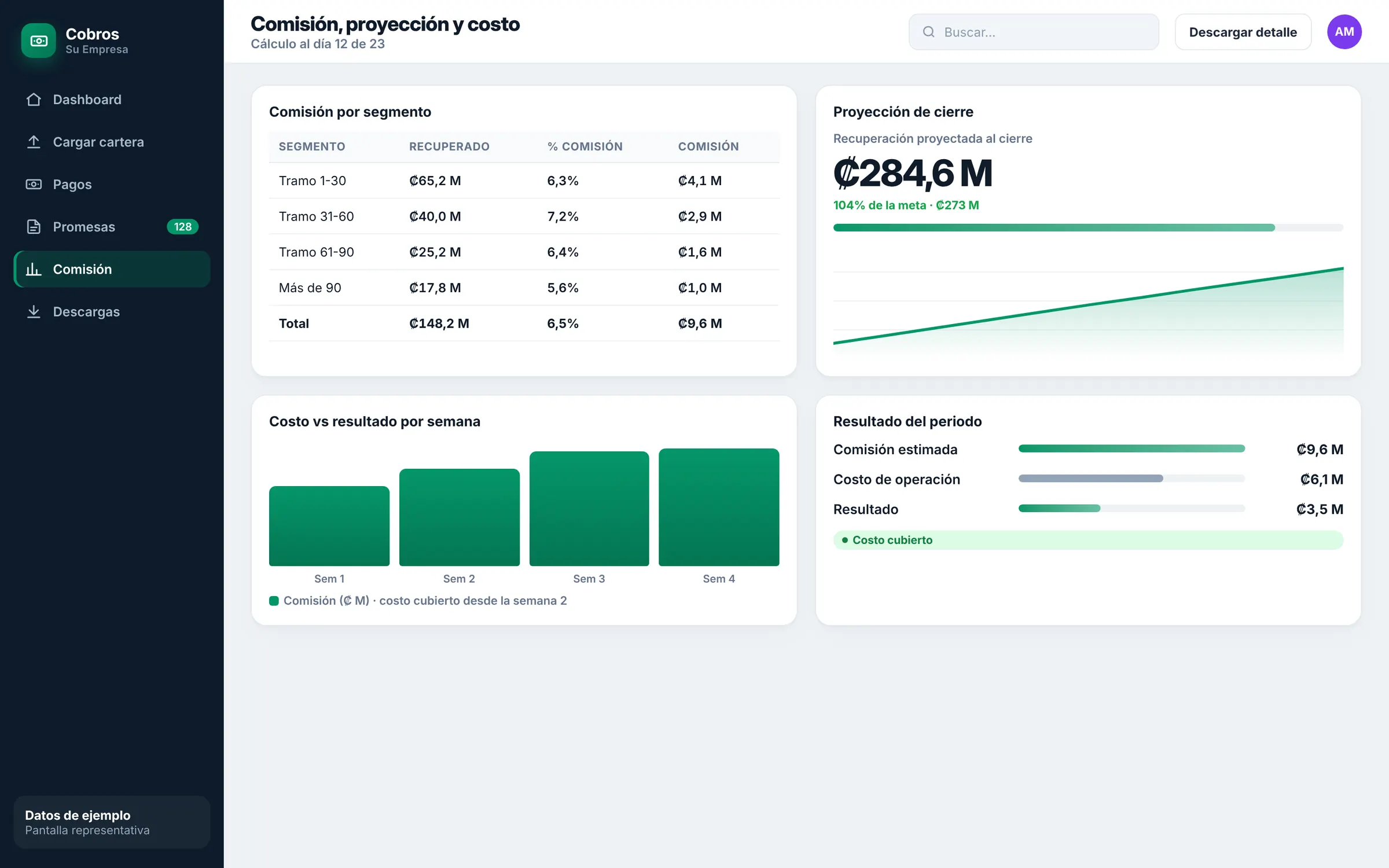1389x868 pixels.
Task: Click the Descargas download arrow icon
Action: (x=34, y=311)
